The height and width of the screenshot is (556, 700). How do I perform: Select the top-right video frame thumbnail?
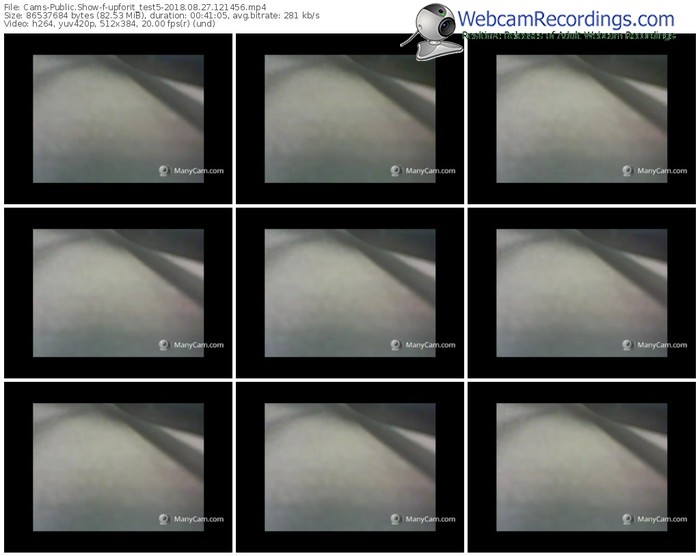point(581,118)
